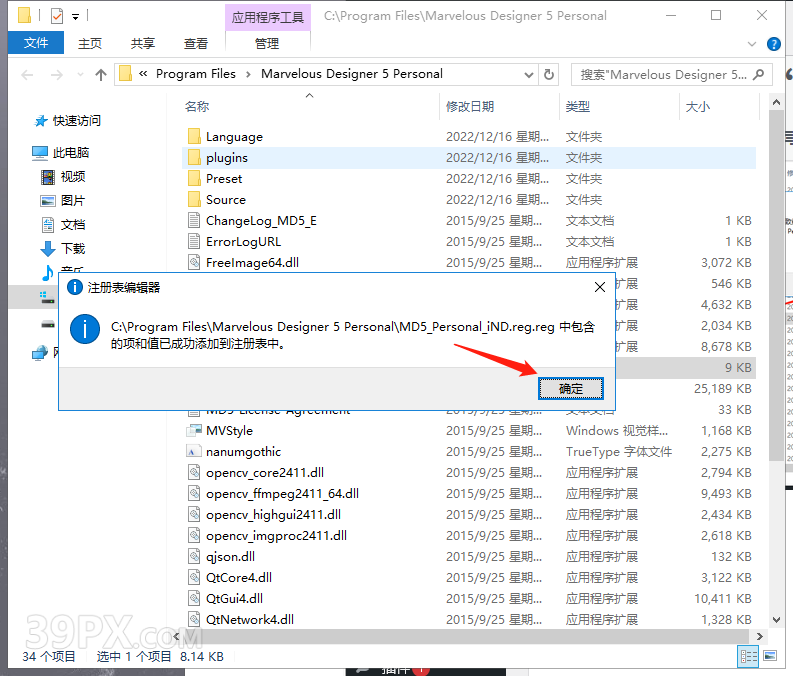Close the 注册表编辑器 dialog with the X
The image size is (793, 676).
[x=600, y=287]
